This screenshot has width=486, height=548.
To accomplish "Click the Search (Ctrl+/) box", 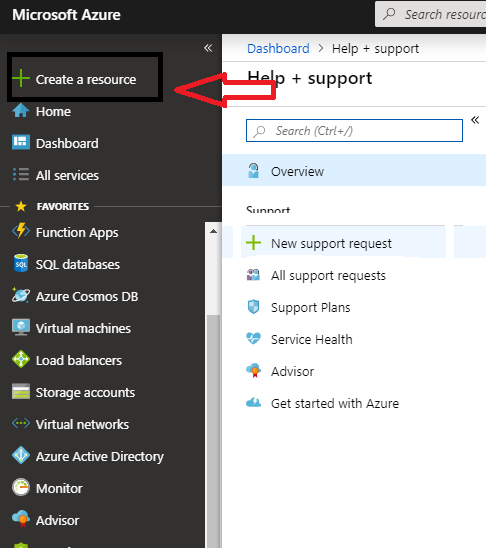I will (x=354, y=131).
